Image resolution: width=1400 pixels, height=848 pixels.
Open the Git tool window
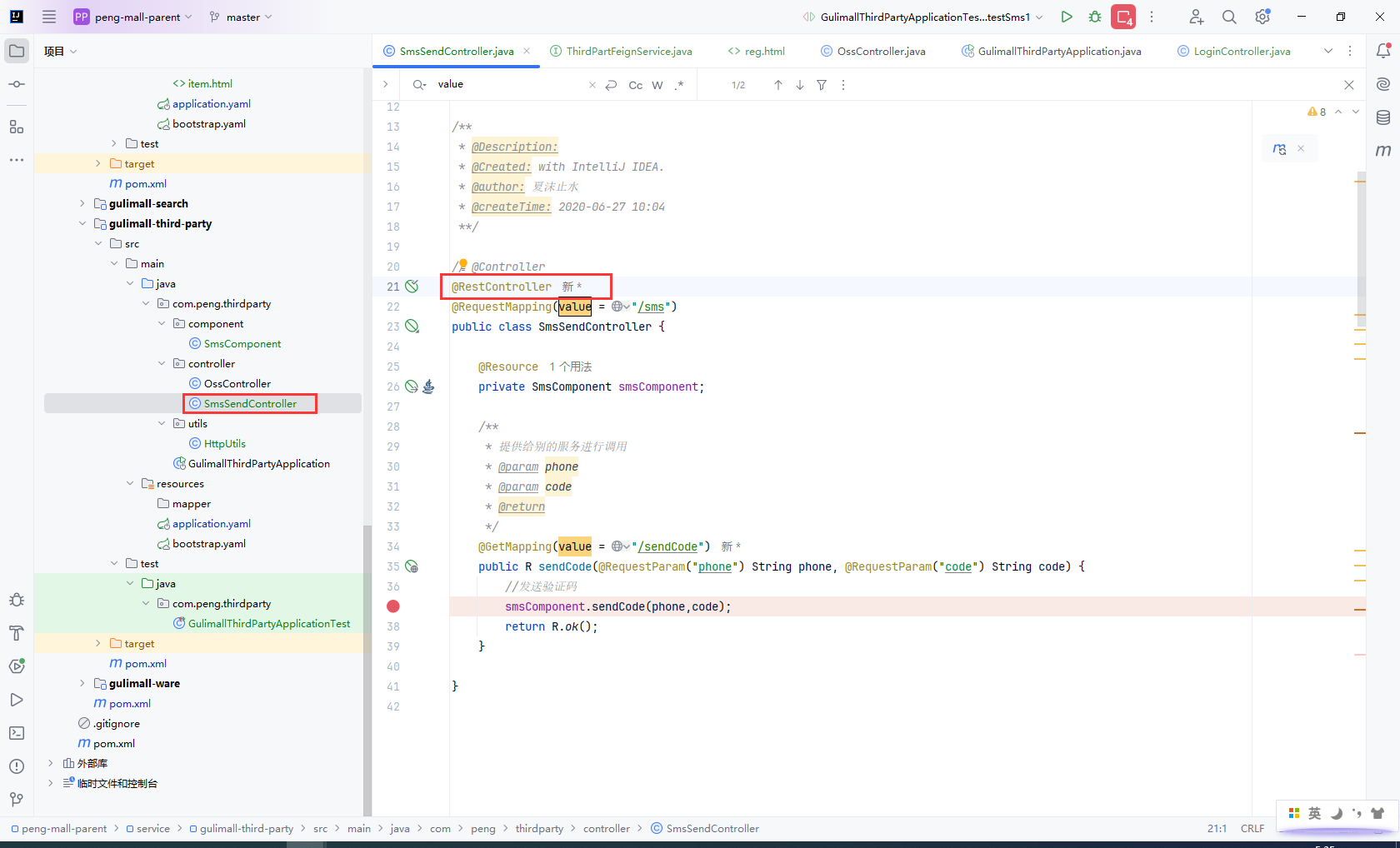point(17,800)
